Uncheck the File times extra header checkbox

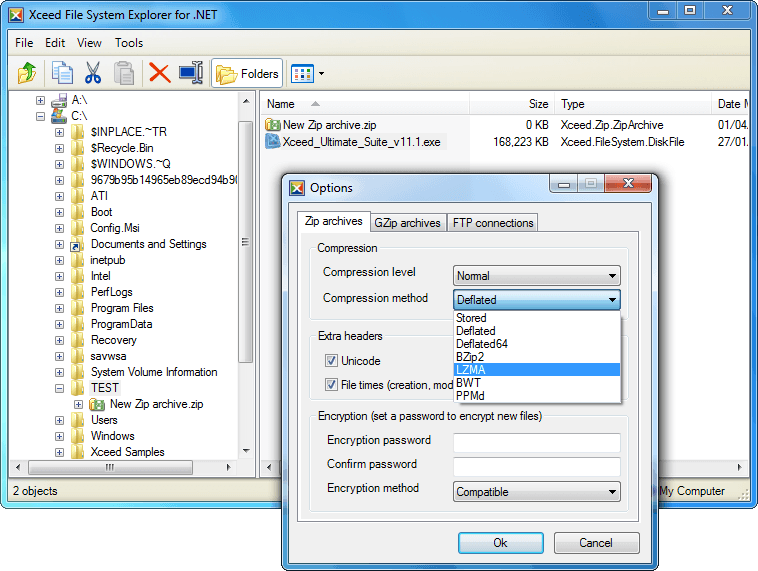331,385
